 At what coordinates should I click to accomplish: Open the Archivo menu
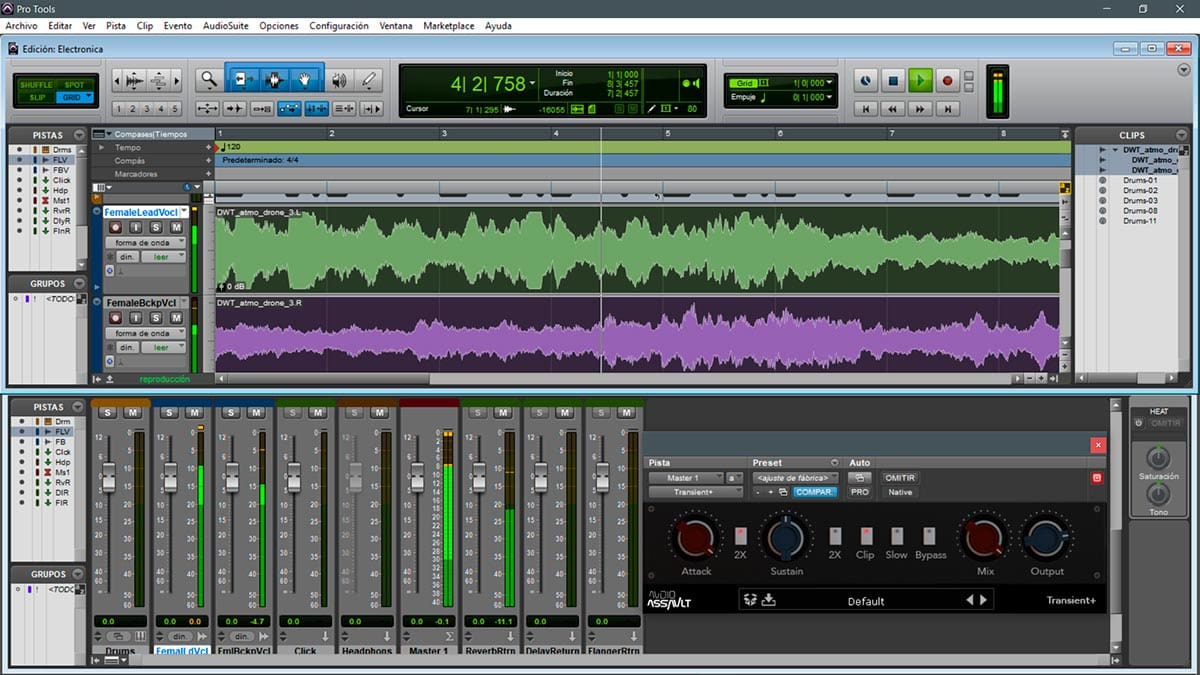tap(22, 26)
